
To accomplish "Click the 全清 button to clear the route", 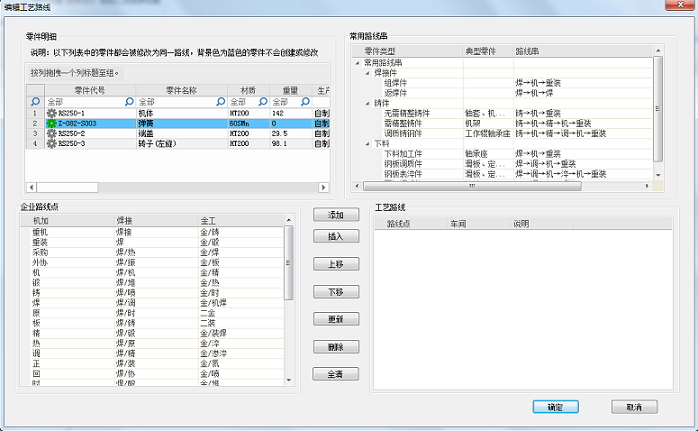I will pos(336,374).
